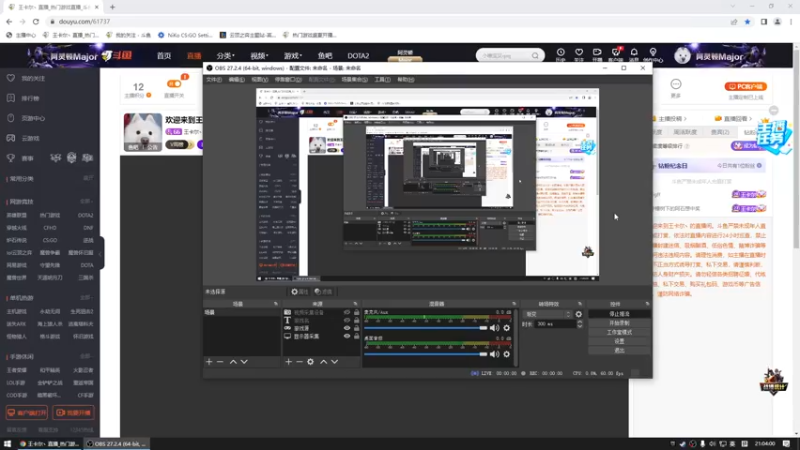
Task: Open the OBS 文件(F) menu
Action: pyautogui.click(x=214, y=80)
